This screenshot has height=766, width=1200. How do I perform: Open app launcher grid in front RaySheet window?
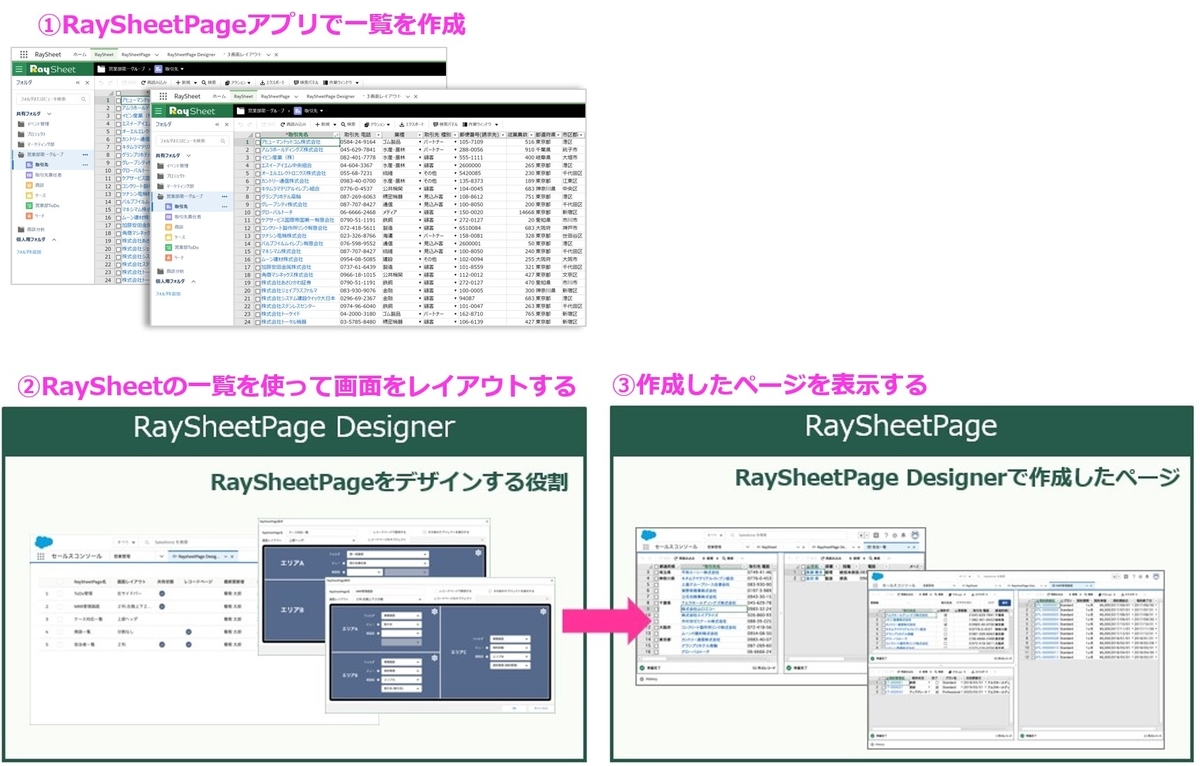coord(163,96)
